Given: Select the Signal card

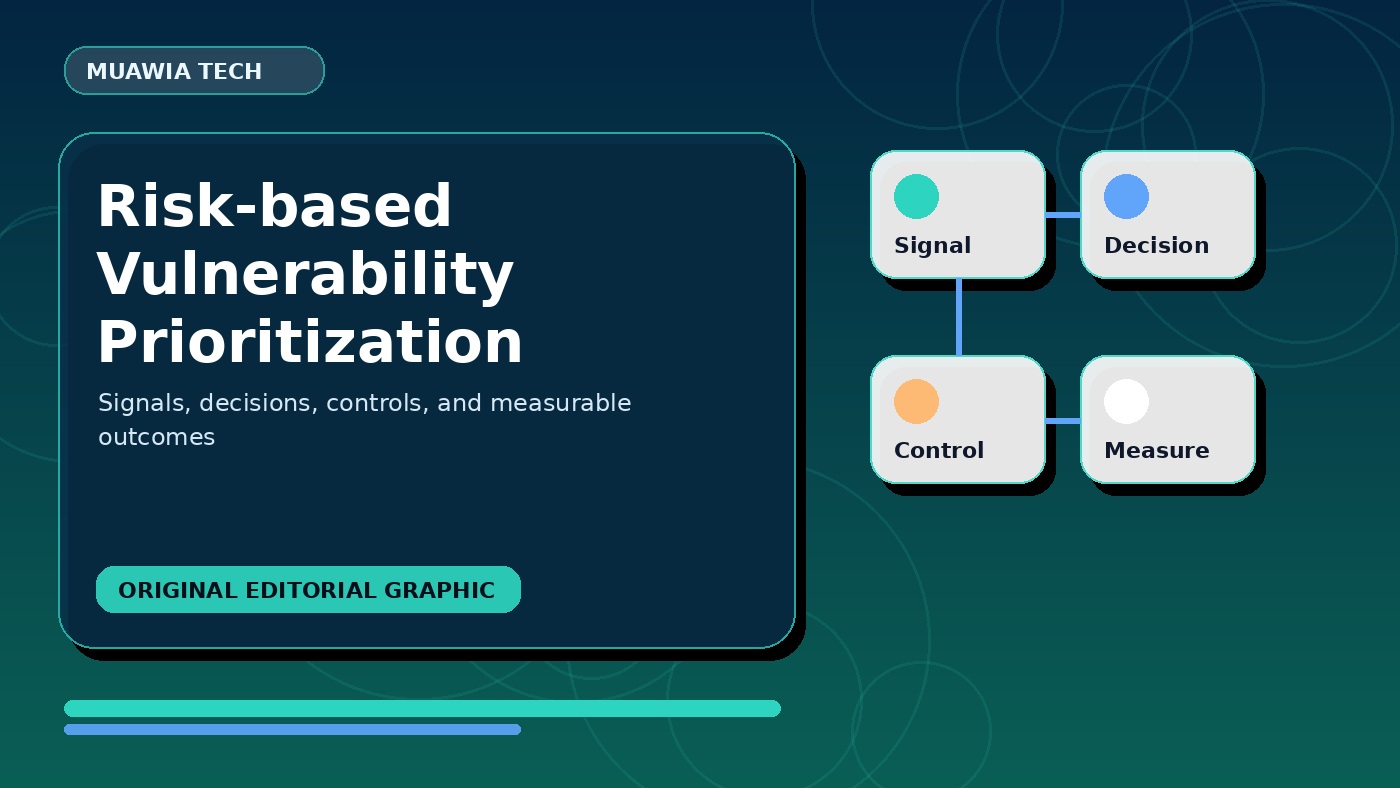Looking at the screenshot, I should pyautogui.click(x=958, y=214).
